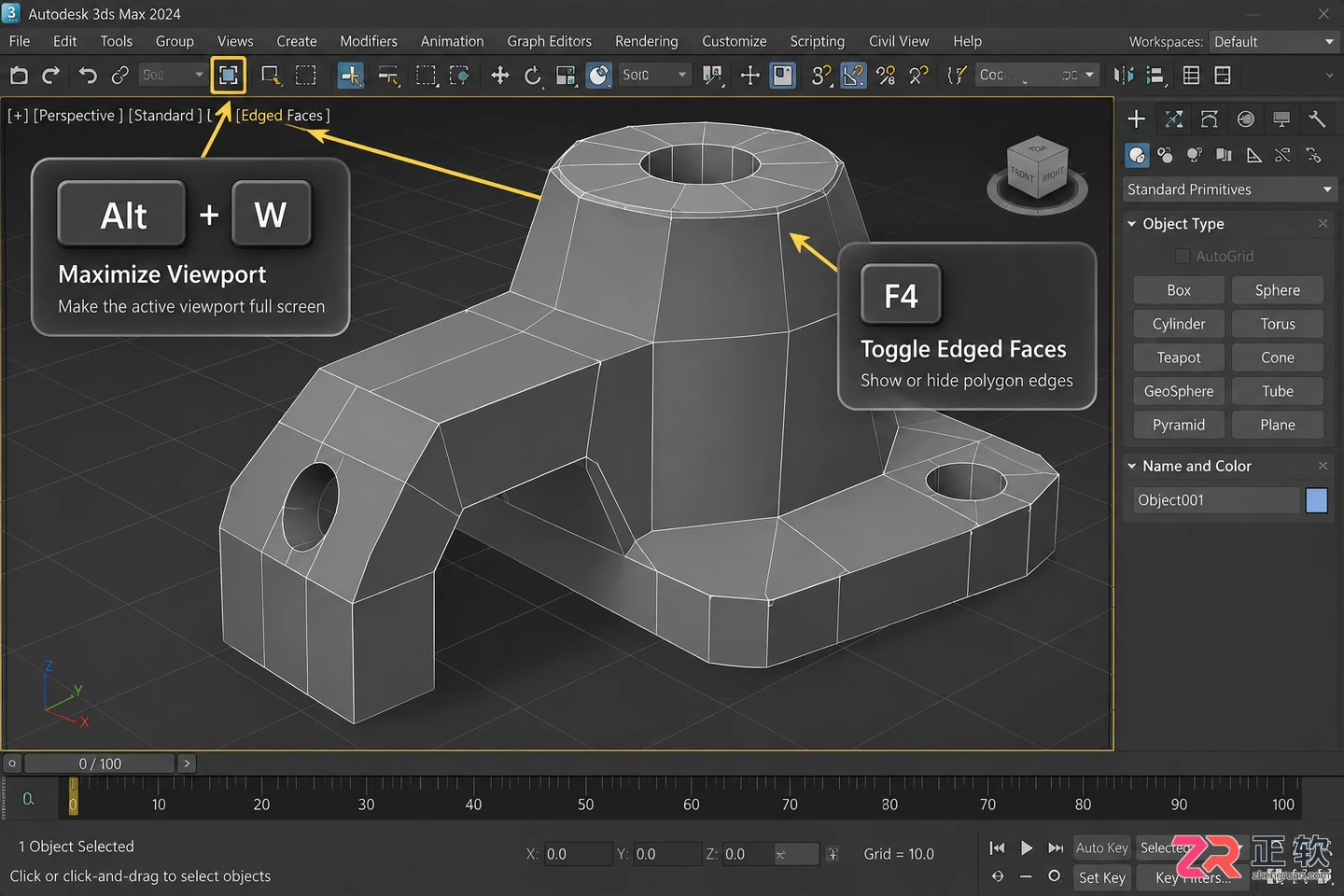Open the Utilities wrench panel icon
The width and height of the screenshot is (1344, 896).
[x=1317, y=119]
